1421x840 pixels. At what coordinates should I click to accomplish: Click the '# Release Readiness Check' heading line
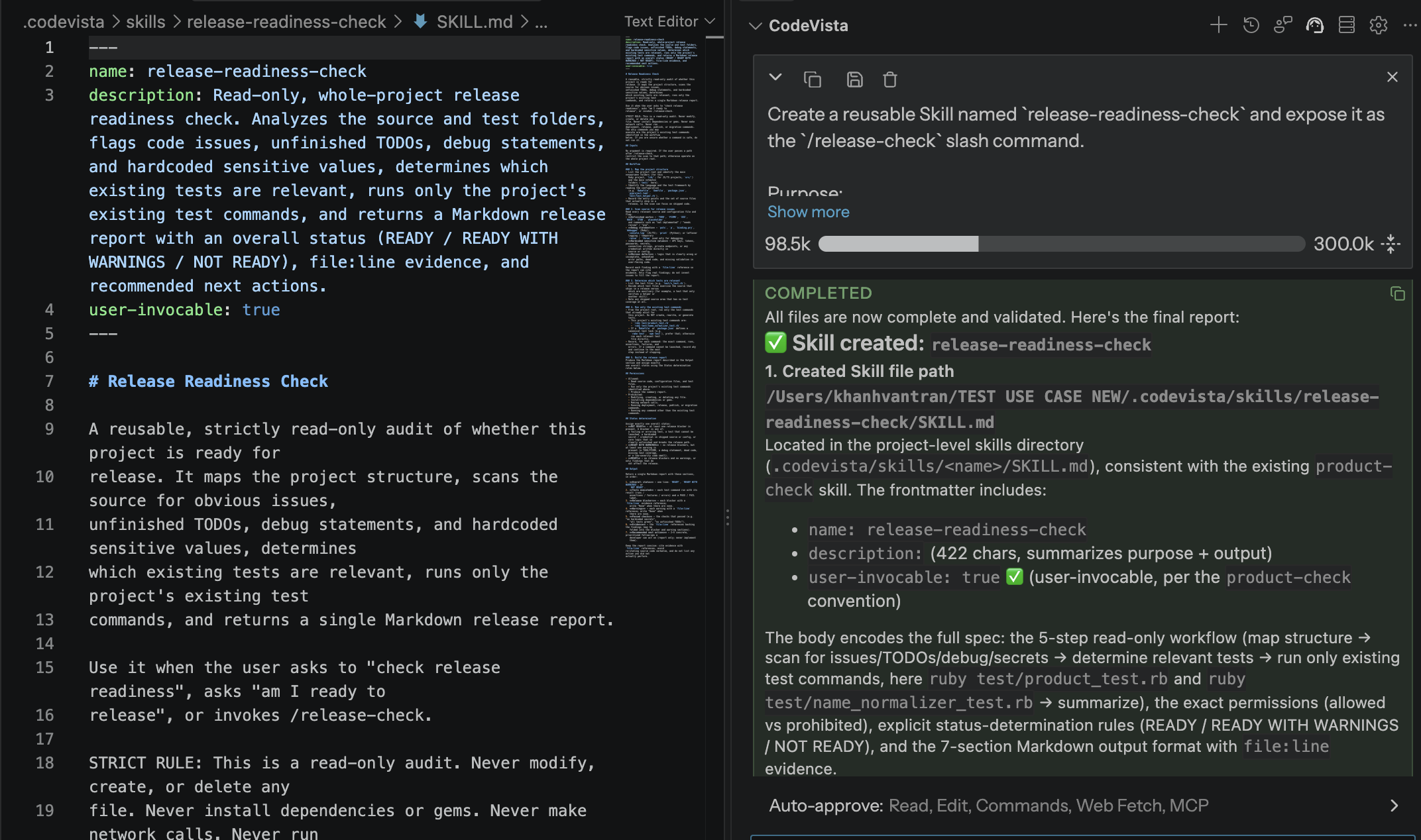[209, 382]
